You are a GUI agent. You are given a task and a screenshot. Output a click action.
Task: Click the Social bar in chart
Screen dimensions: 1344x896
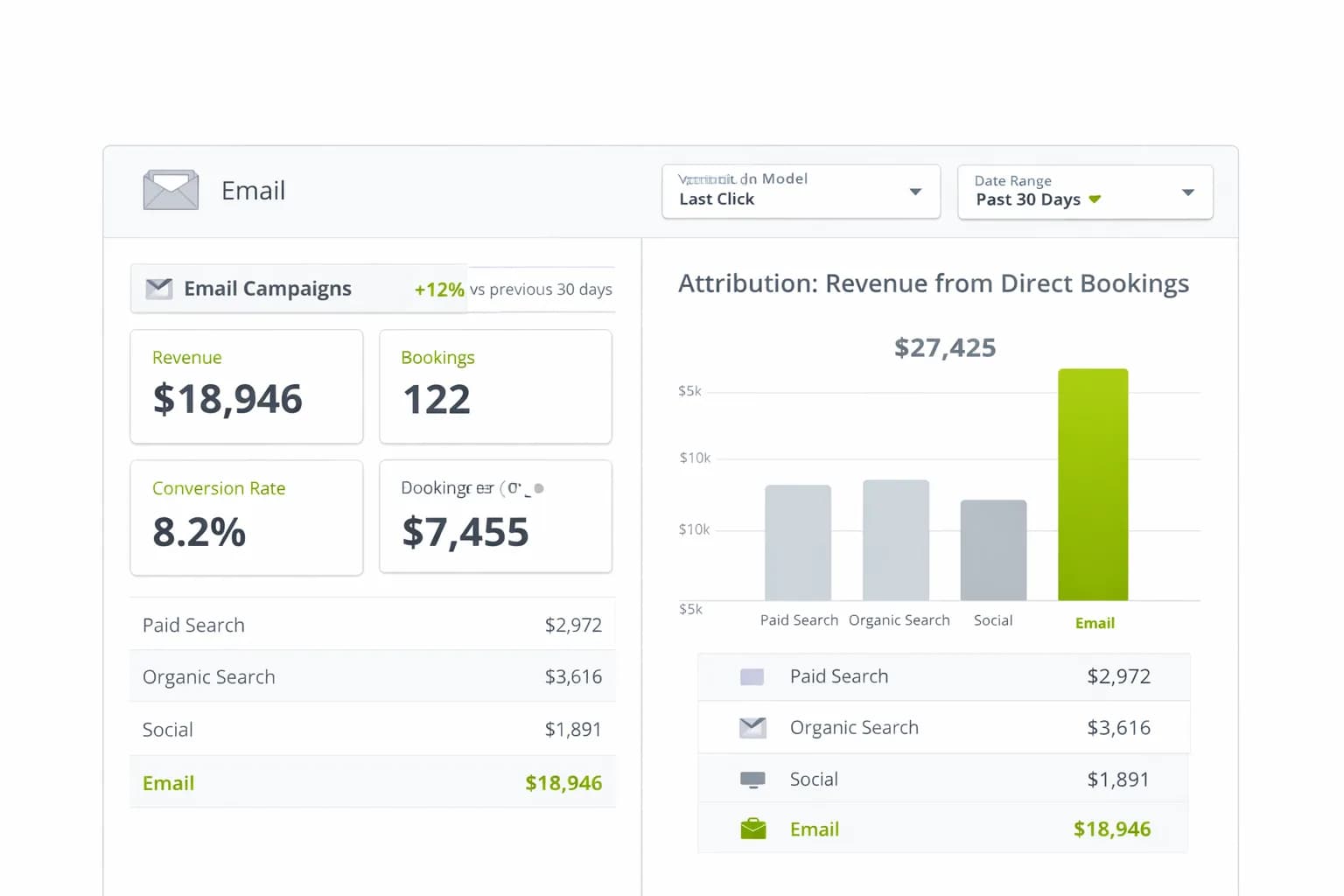993,550
